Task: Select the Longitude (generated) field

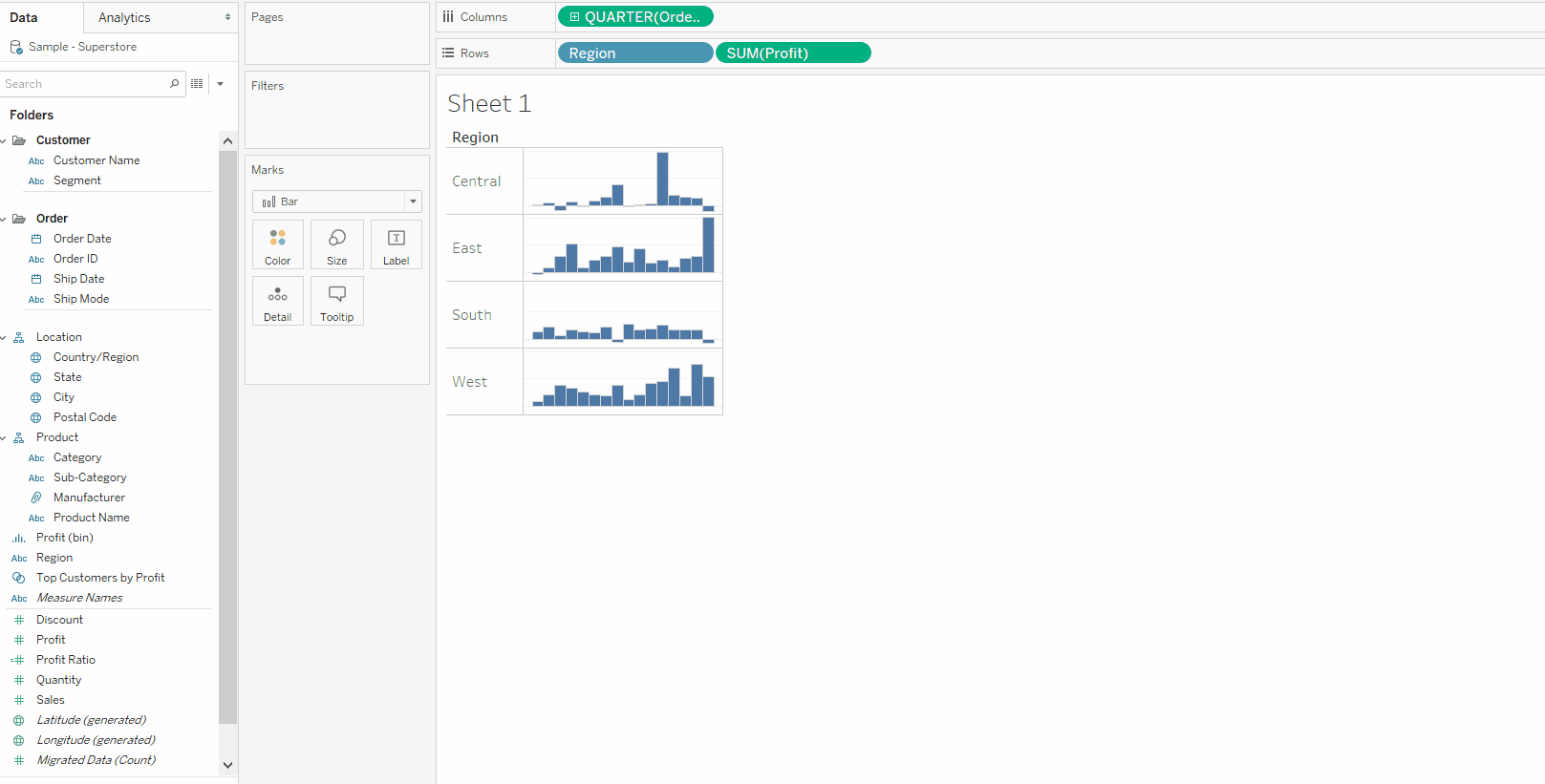Action: click(96, 740)
